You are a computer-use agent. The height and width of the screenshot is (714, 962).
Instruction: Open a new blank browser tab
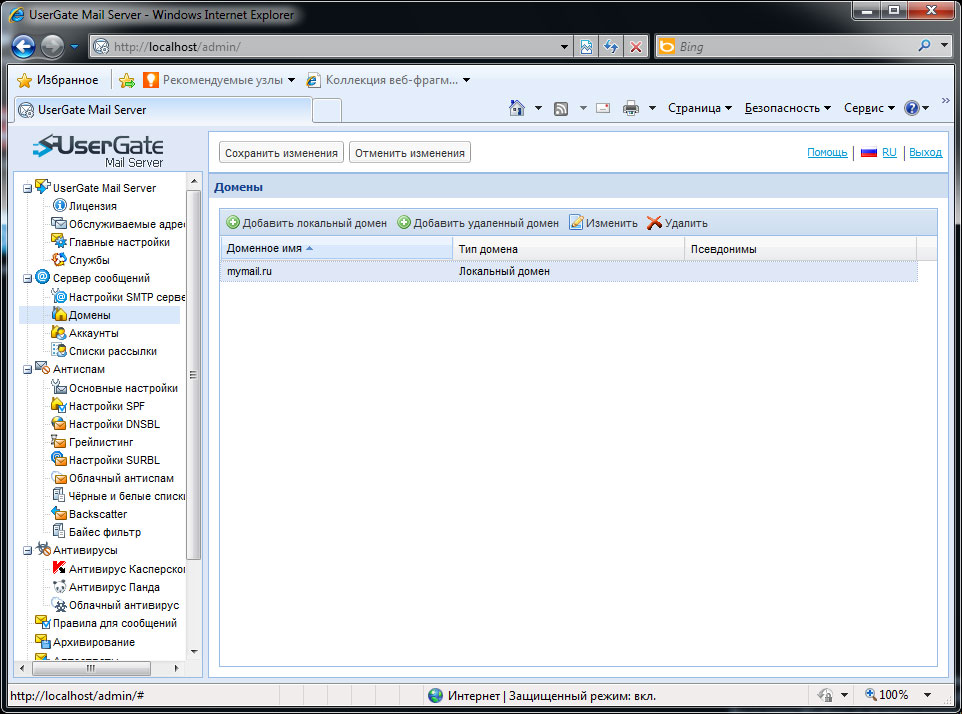327,110
